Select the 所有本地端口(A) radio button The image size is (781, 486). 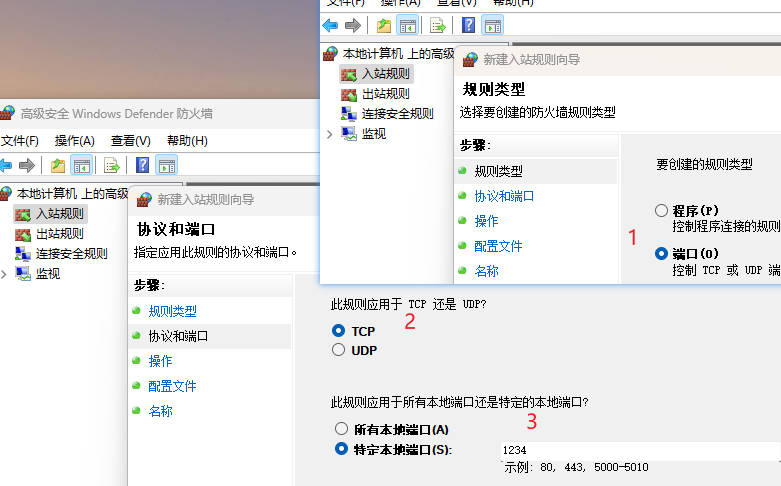click(341, 428)
